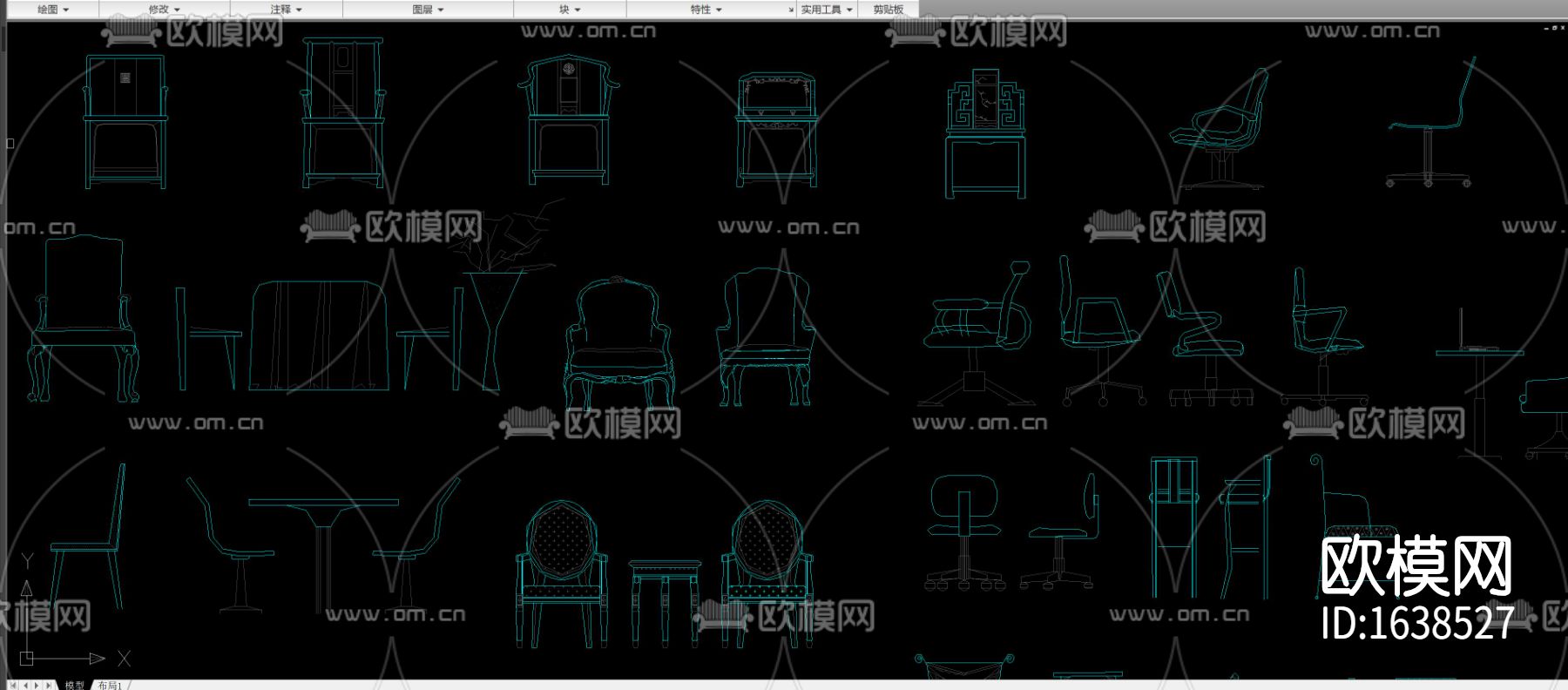Expand the 绘图 ribbon panel

[53, 10]
